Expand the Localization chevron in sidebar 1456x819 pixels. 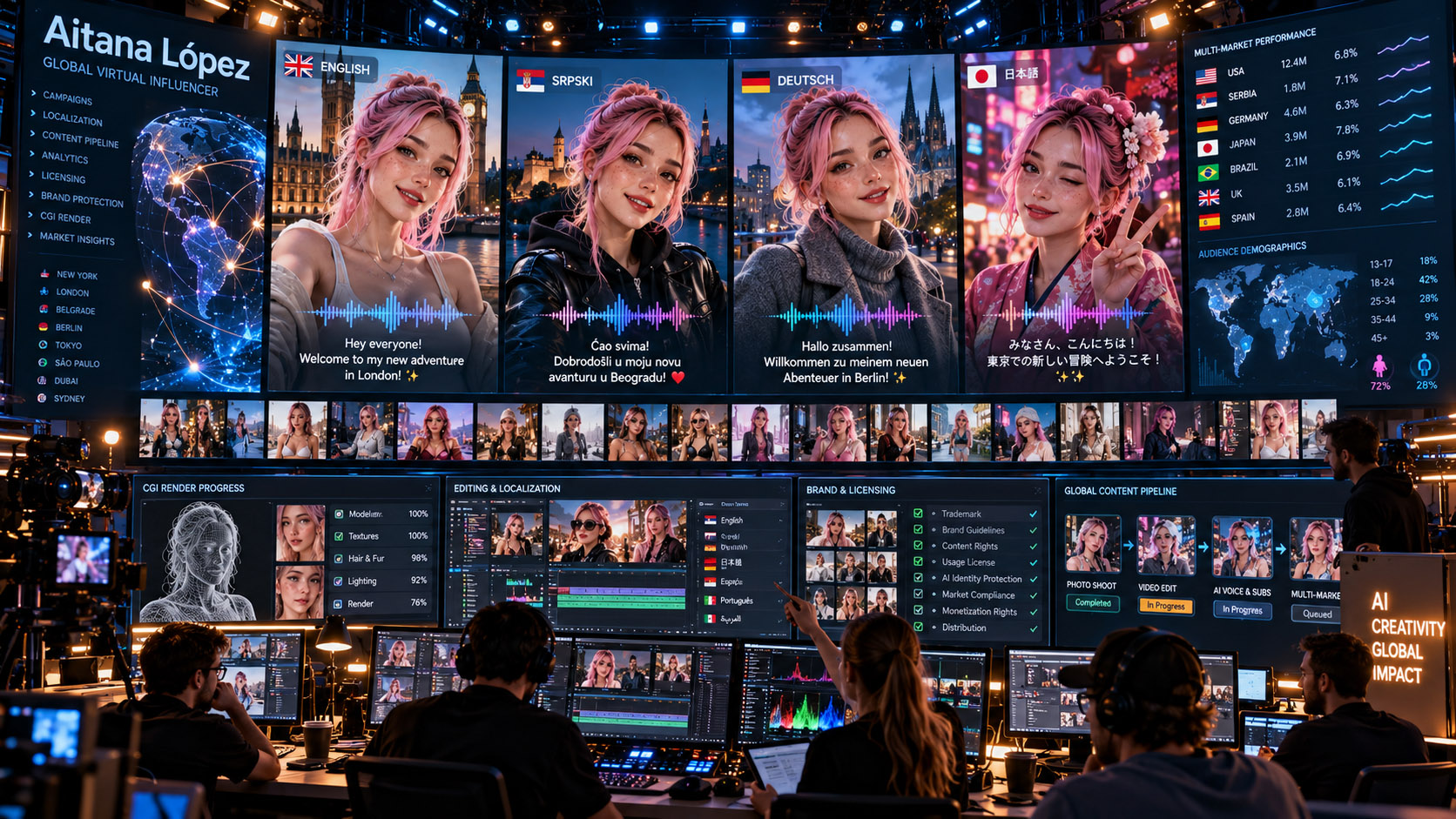pos(33,113)
